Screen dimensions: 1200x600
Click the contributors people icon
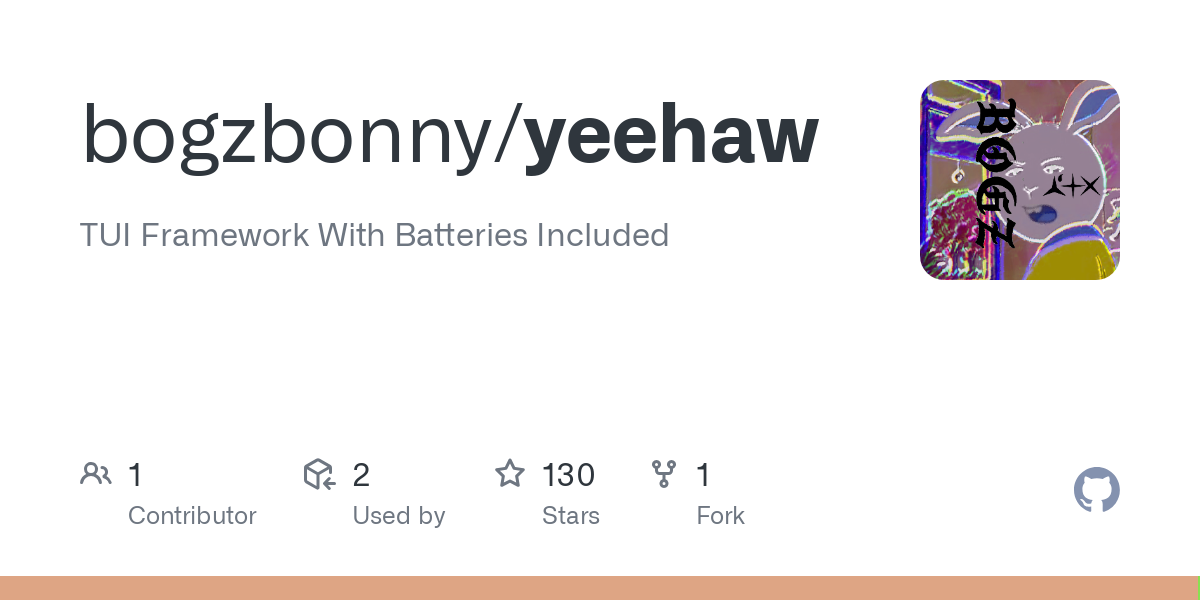point(96,474)
